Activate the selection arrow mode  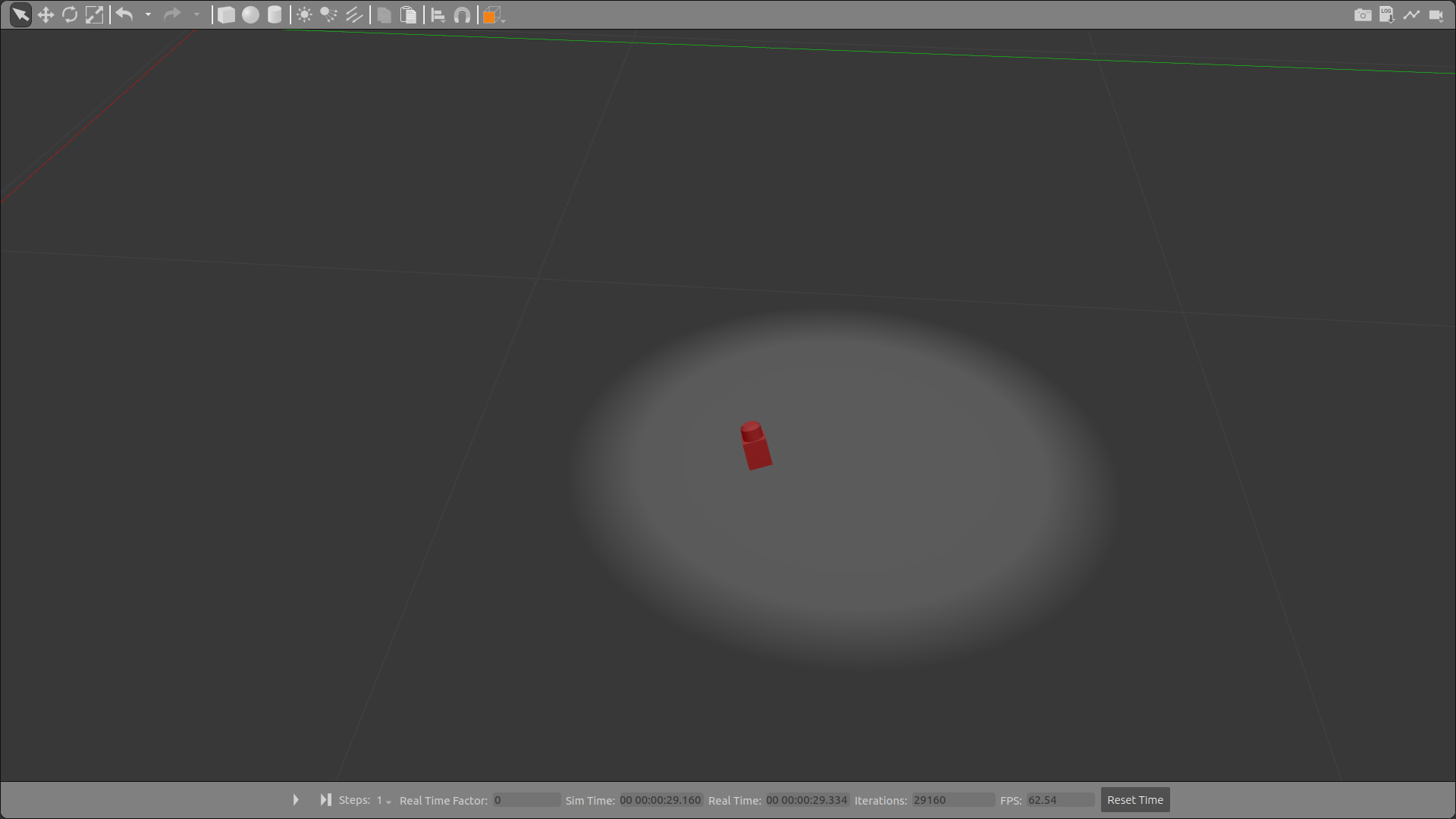pyautogui.click(x=20, y=14)
